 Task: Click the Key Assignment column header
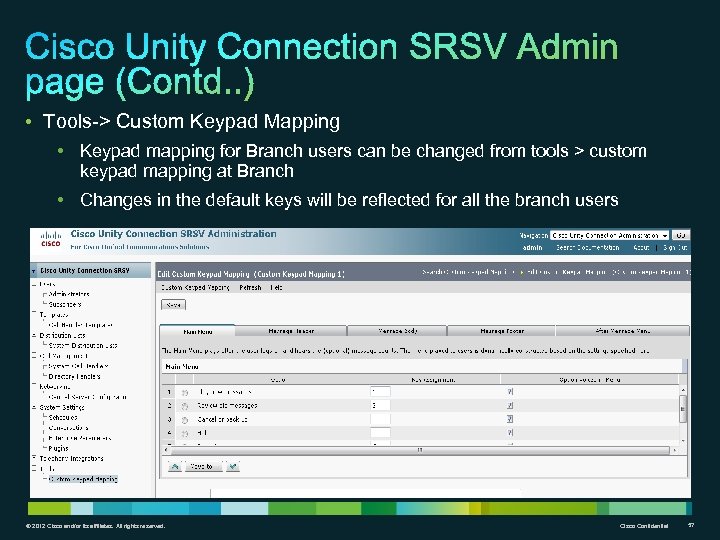tap(433, 380)
